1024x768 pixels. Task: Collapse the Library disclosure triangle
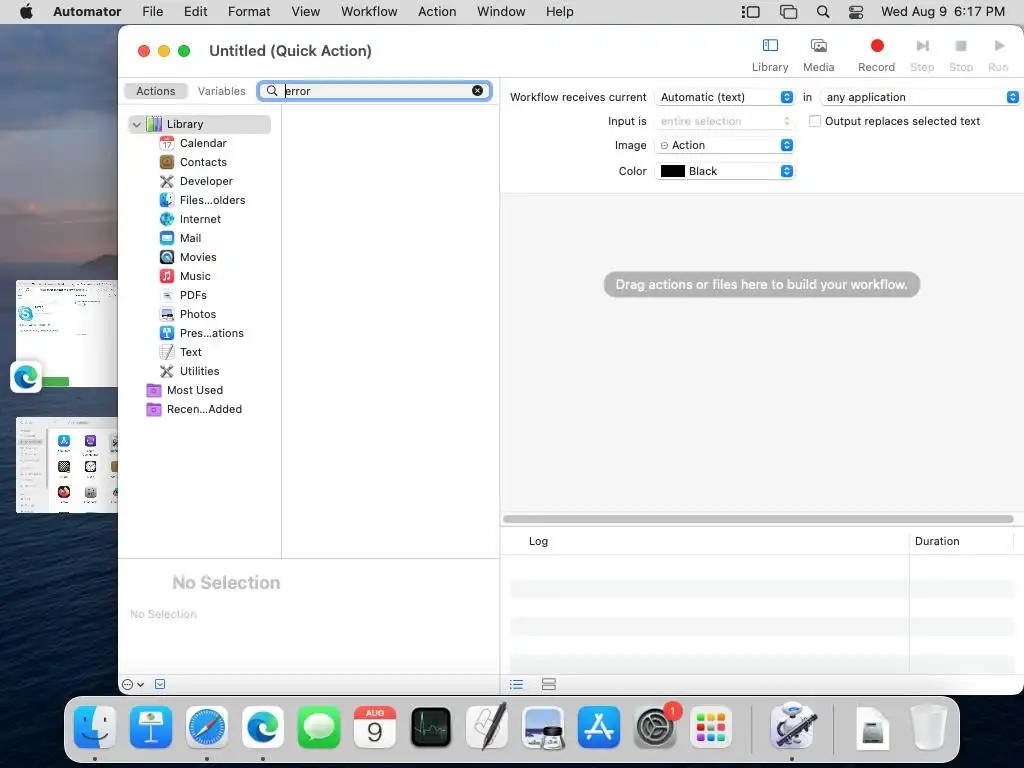(136, 124)
